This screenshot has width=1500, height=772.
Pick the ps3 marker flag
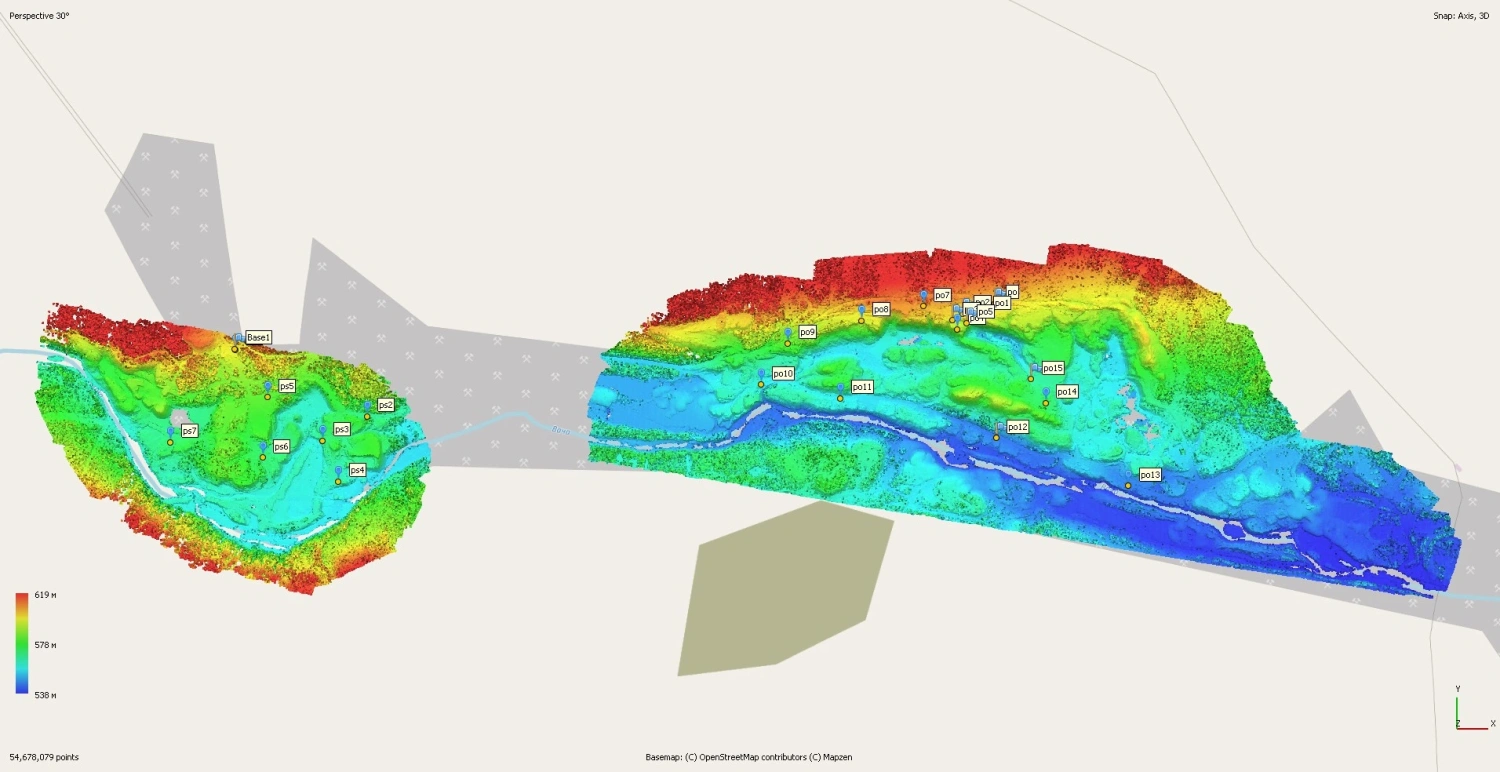(322, 430)
